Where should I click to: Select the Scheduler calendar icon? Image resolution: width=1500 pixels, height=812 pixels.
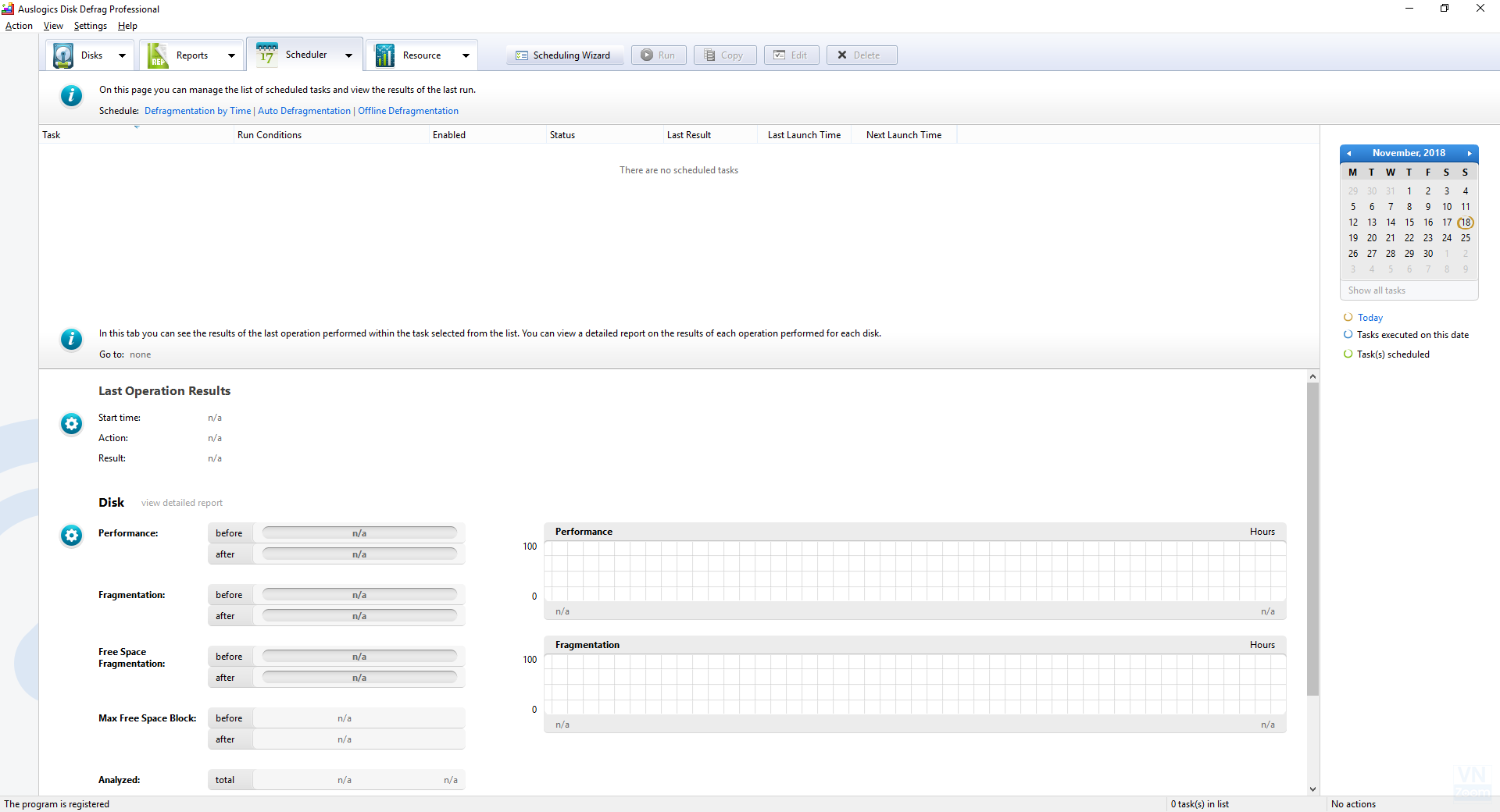tap(267, 55)
